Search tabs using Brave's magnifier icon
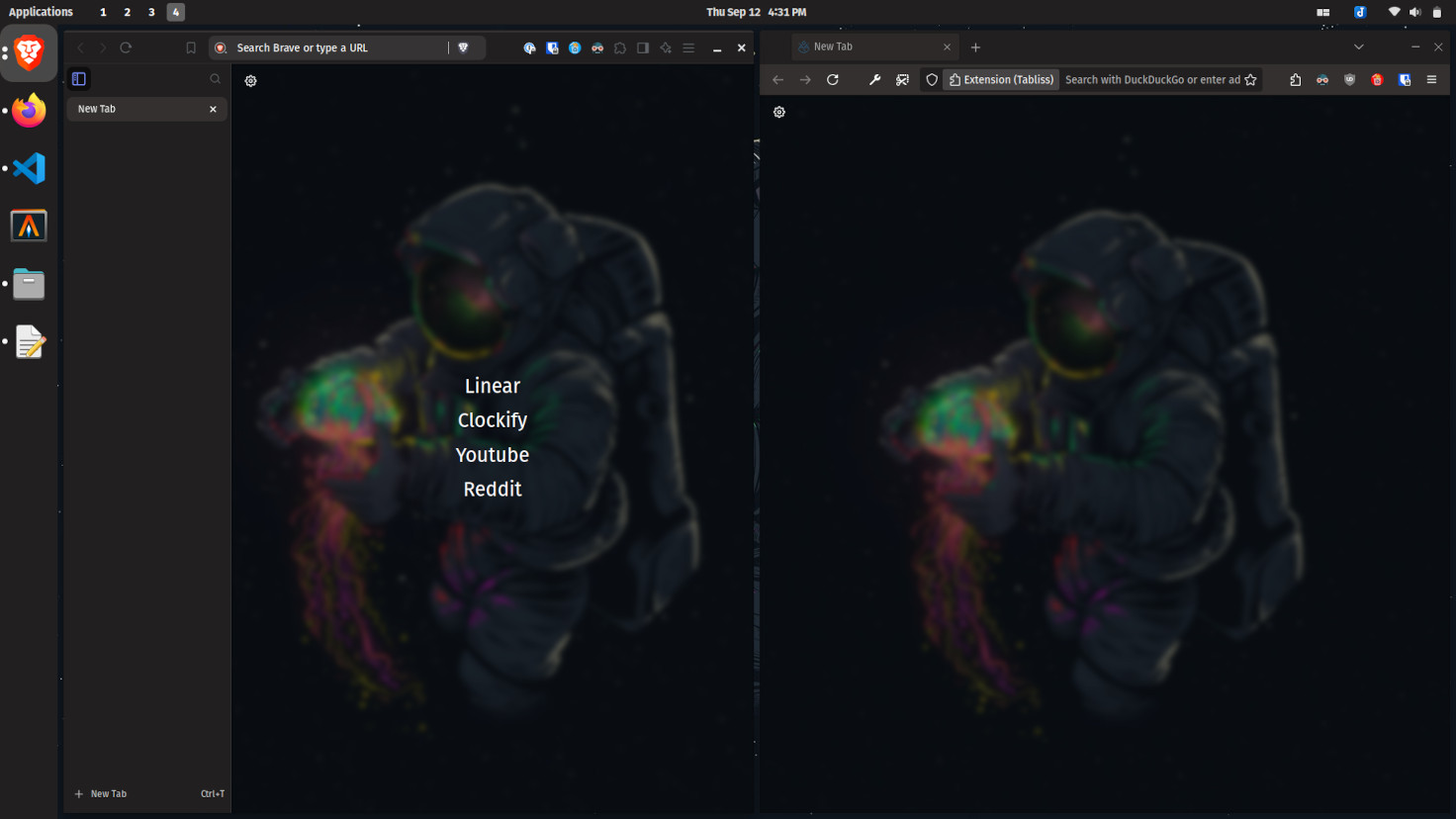The width and height of the screenshot is (1456, 819). point(215,79)
